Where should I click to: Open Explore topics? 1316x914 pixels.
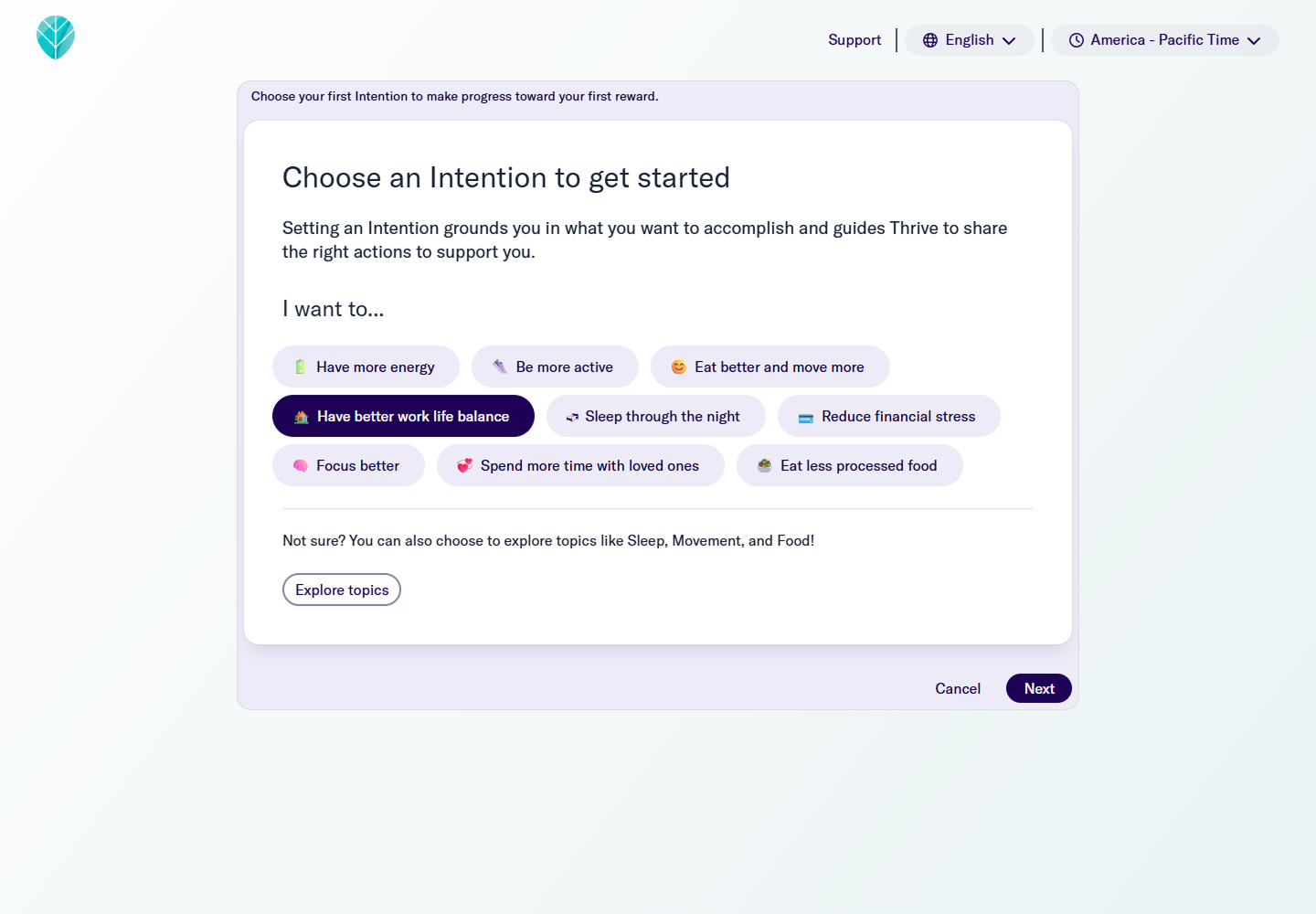(x=341, y=590)
